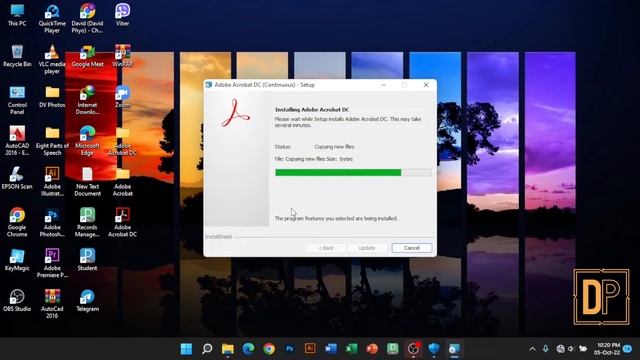Cancel the Adobe Acrobat DC installation
The width and height of the screenshot is (640, 360).
tap(411, 248)
